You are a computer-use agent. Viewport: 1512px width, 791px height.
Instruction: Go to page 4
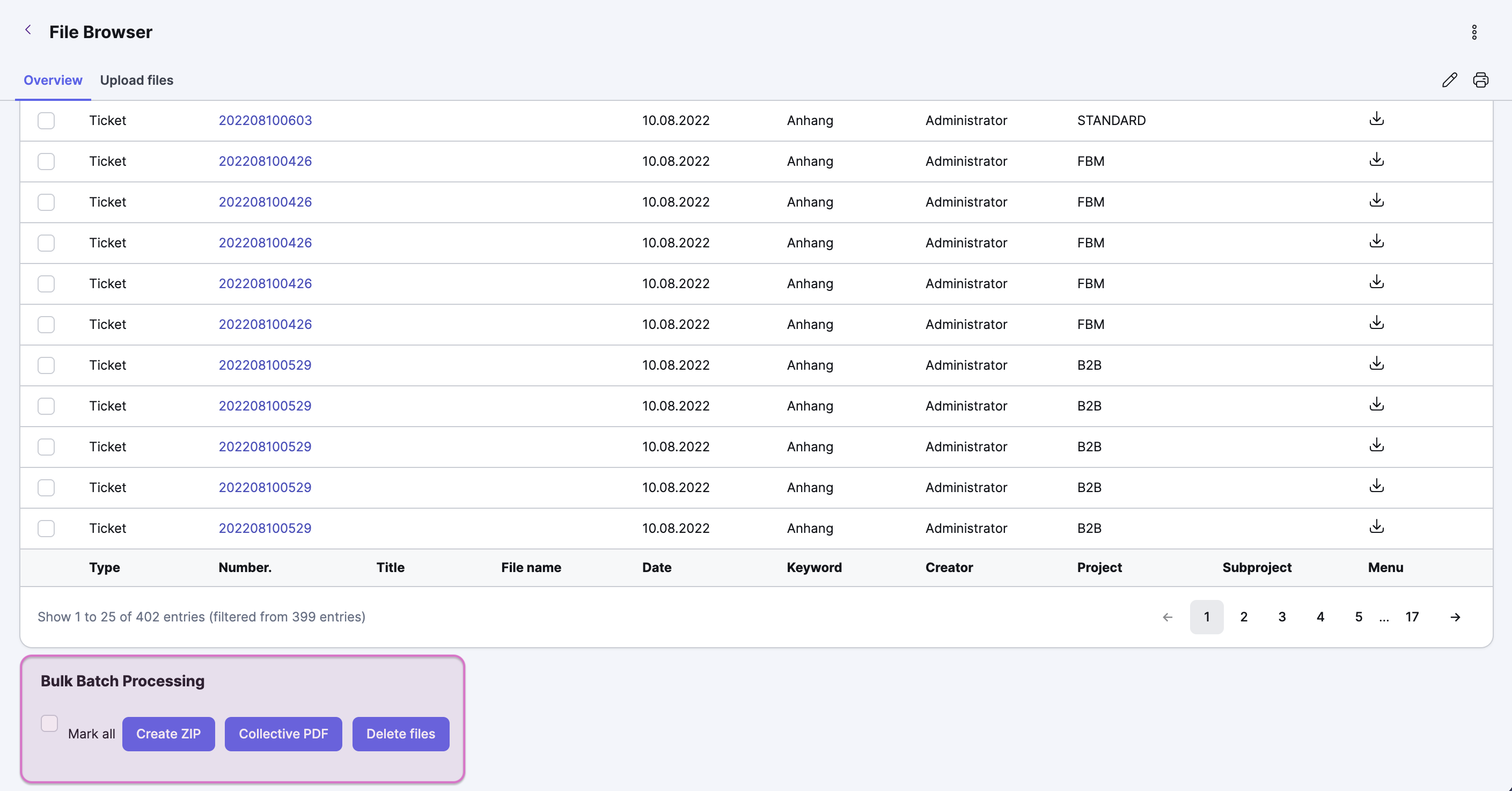pos(1320,617)
